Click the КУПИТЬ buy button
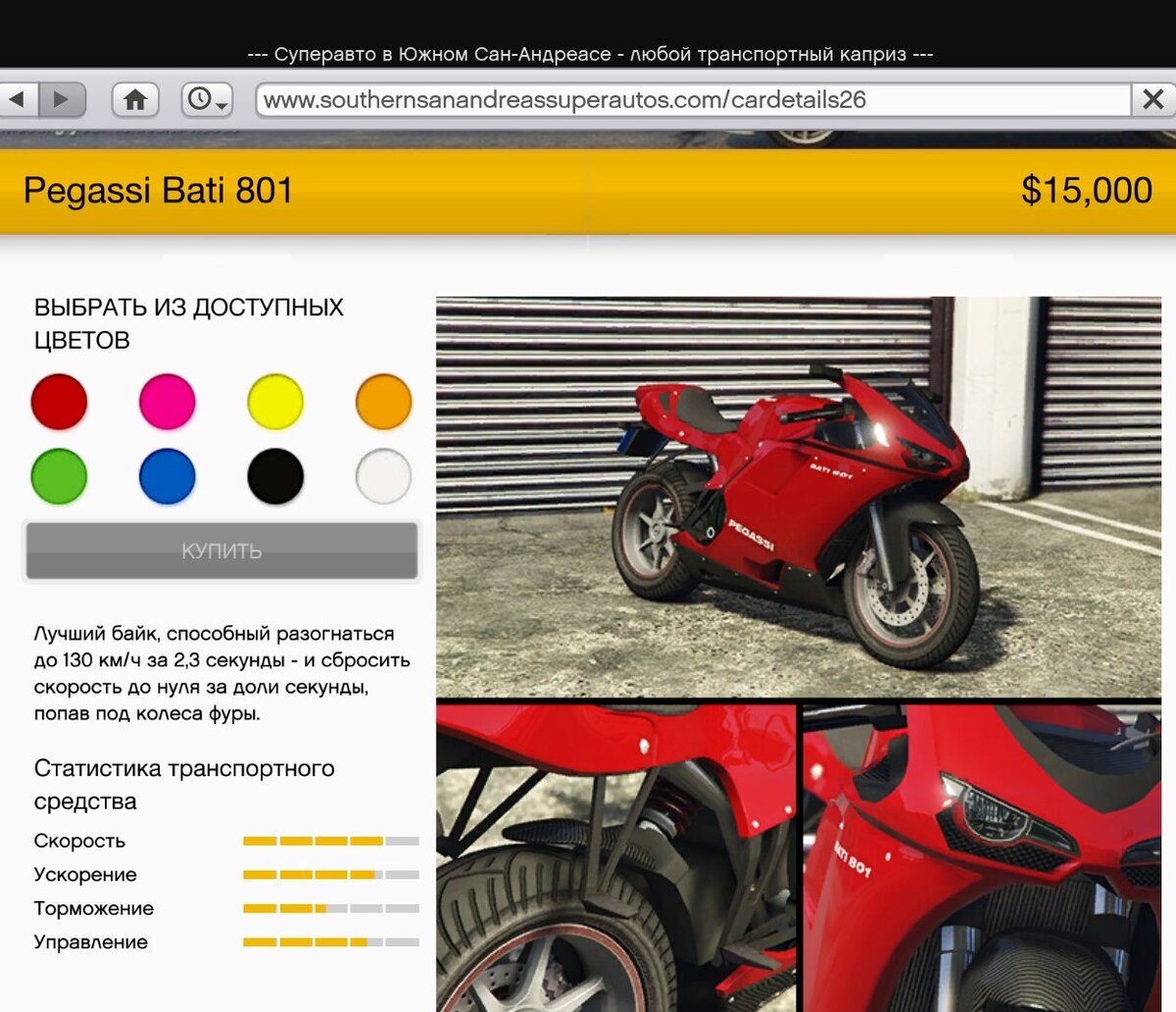 [x=221, y=551]
